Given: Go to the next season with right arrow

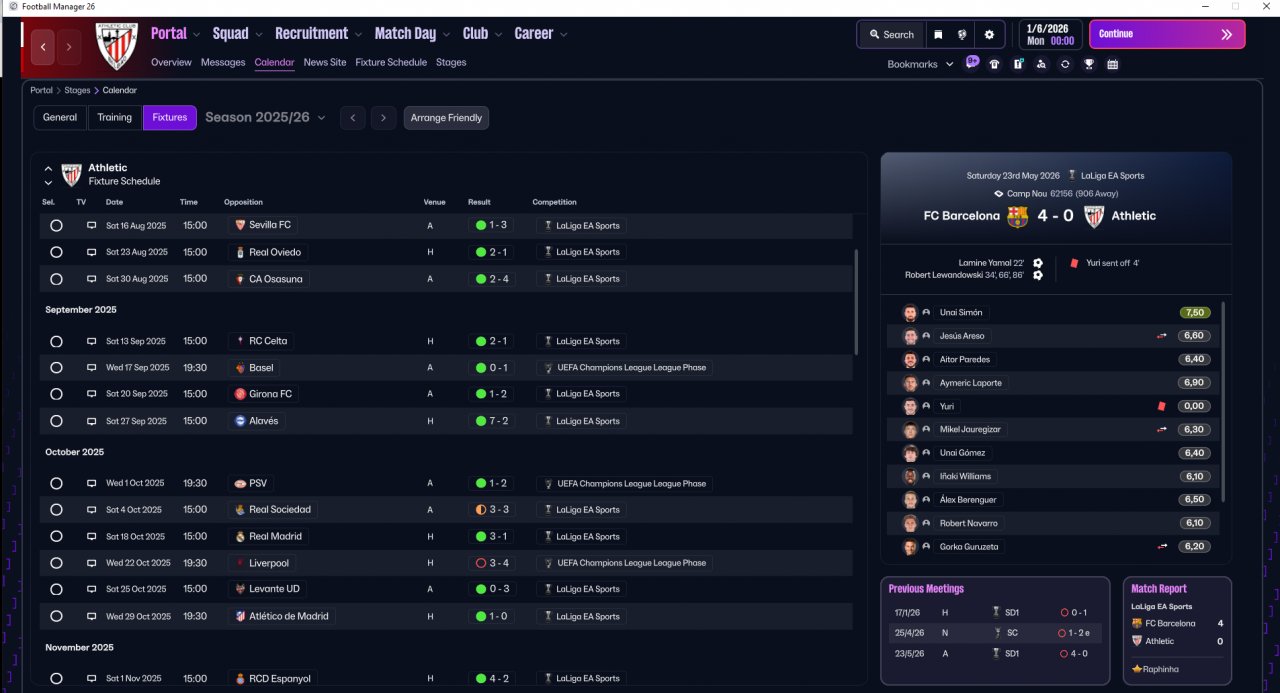Looking at the screenshot, I should pos(384,118).
